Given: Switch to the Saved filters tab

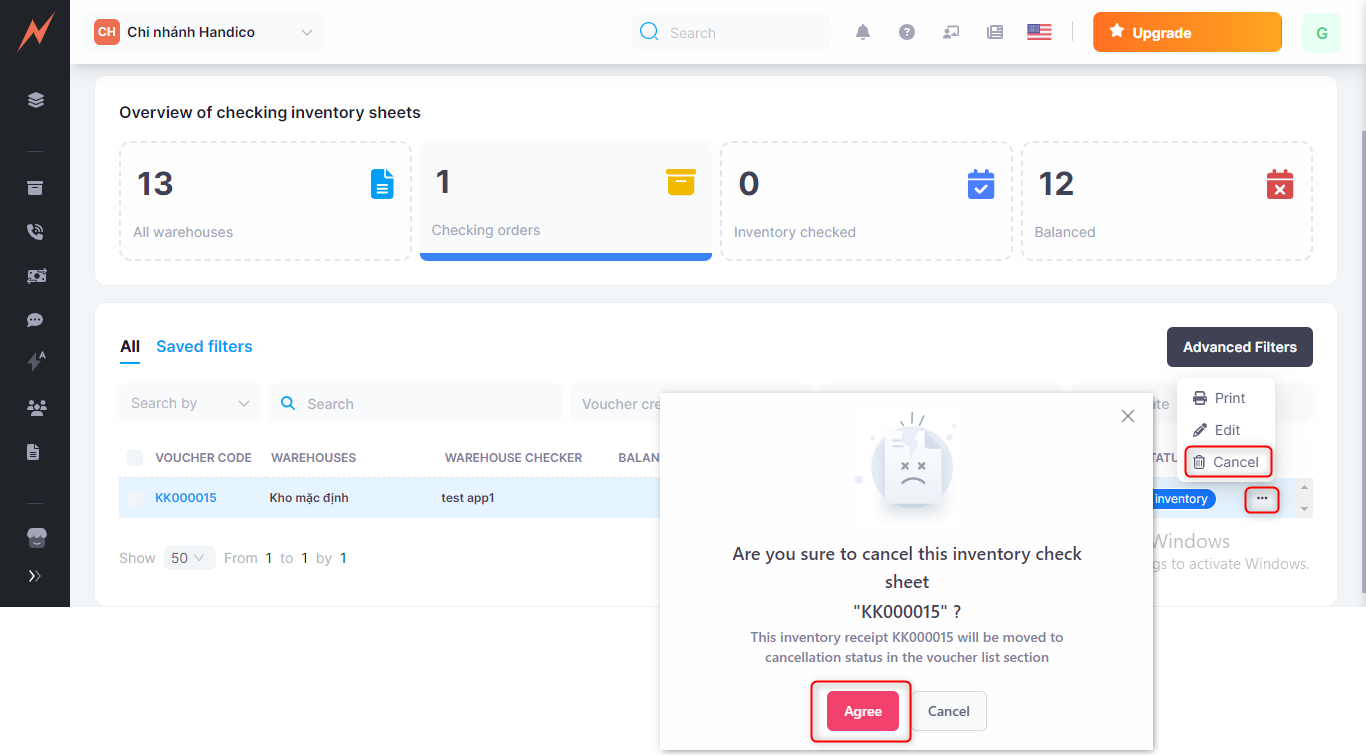Looking at the screenshot, I should point(204,347).
